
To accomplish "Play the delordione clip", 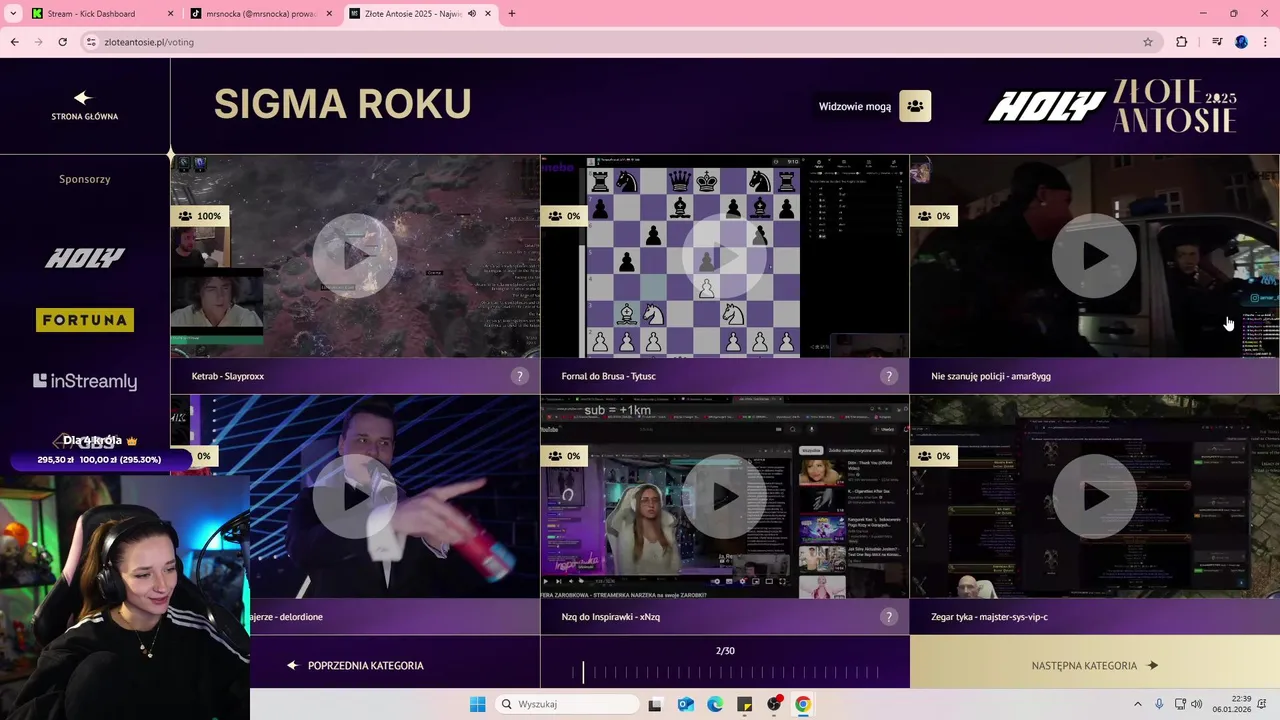I will (x=354, y=496).
